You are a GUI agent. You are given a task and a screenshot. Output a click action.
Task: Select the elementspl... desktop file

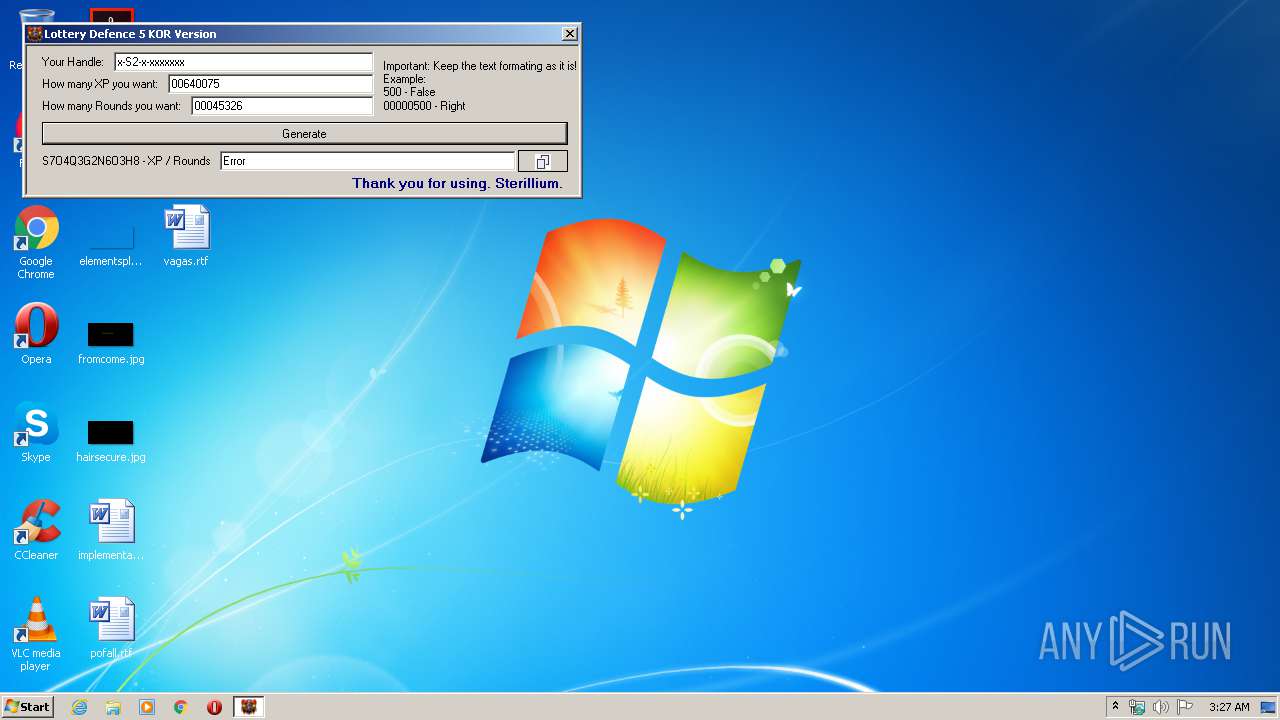click(x=111, y=242)
